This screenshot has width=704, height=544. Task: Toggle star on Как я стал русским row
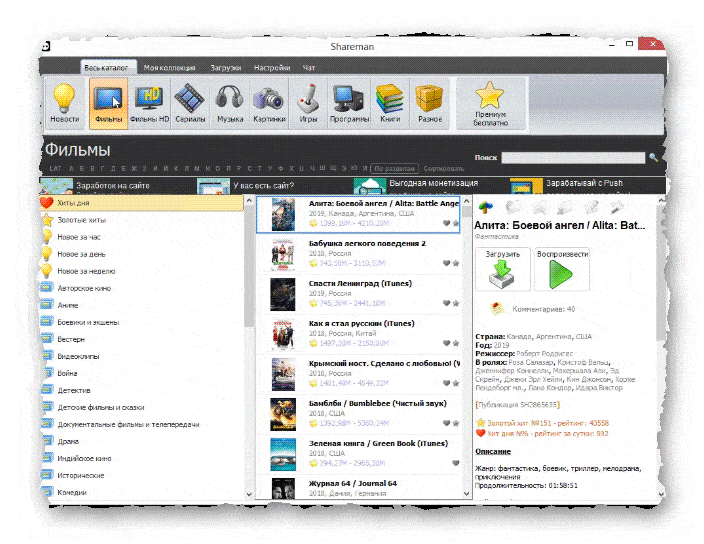(456, 343)
